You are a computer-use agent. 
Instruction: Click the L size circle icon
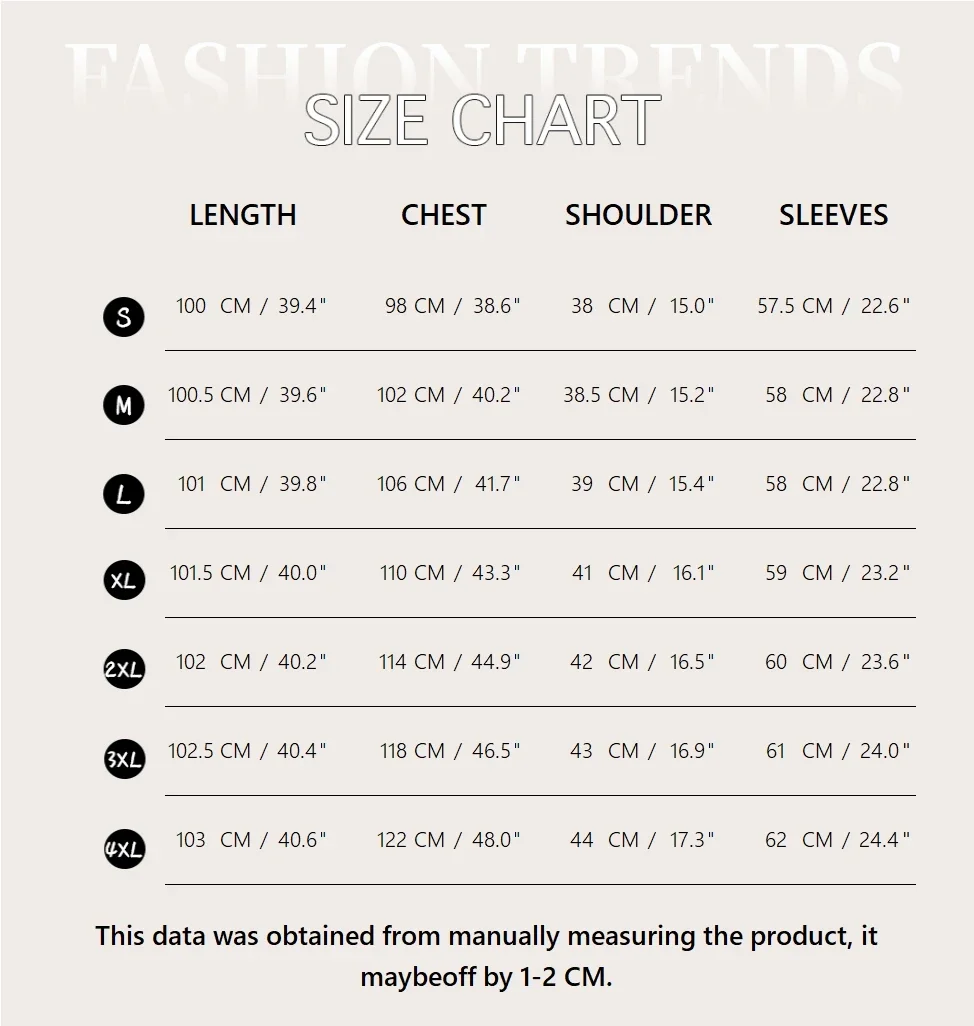pyautogui.click(x=124, y=494)
